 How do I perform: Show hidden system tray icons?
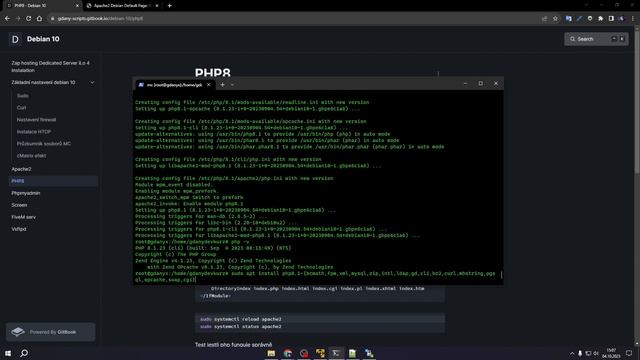[572, 353]
